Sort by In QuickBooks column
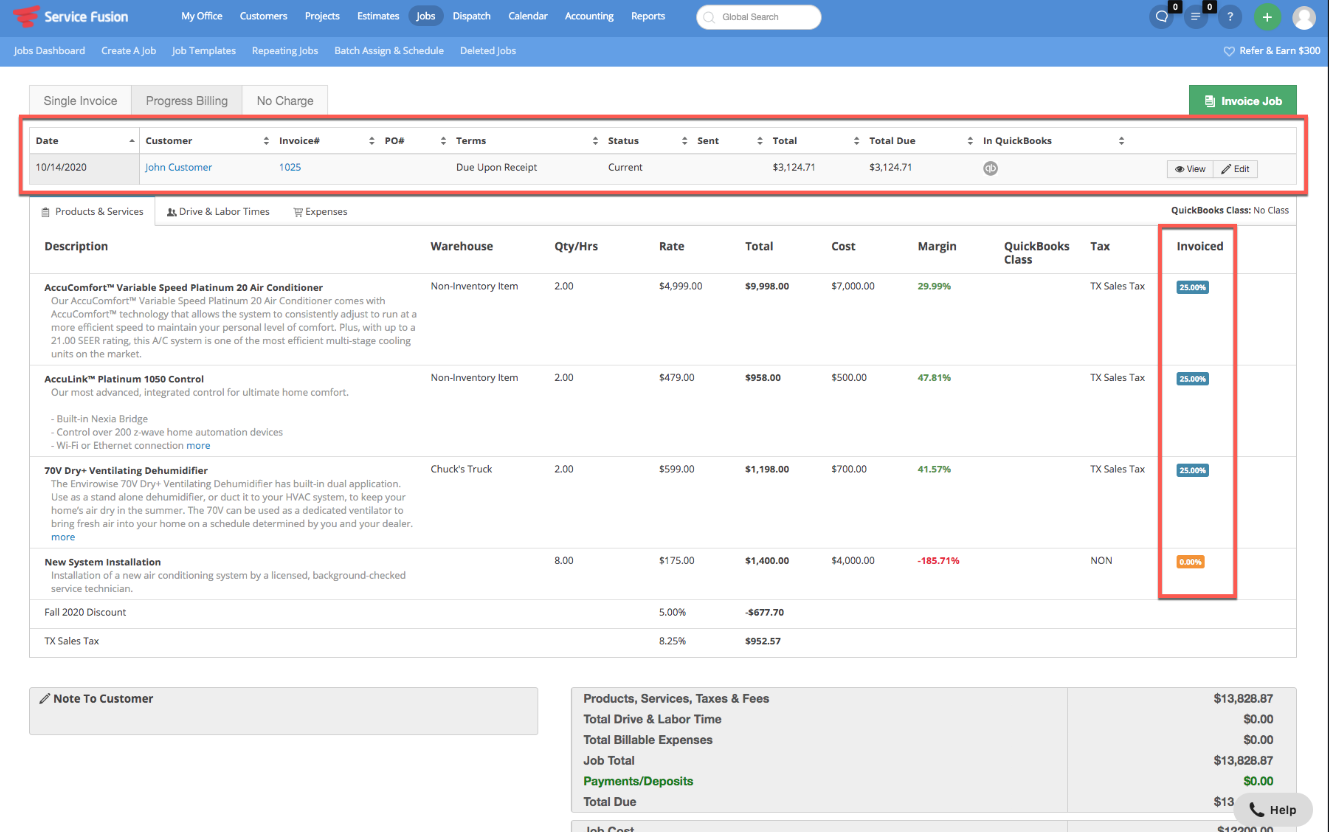Image resolution: width=1329 pixels, height=832 pixels. coord(1052,141)
